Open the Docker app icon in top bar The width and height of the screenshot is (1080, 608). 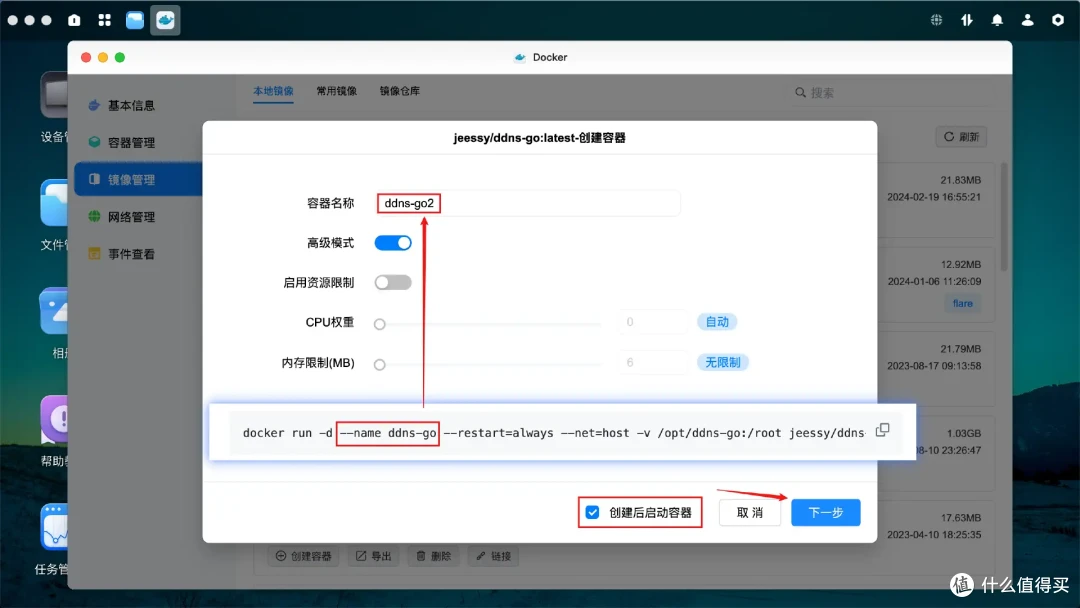165,20
